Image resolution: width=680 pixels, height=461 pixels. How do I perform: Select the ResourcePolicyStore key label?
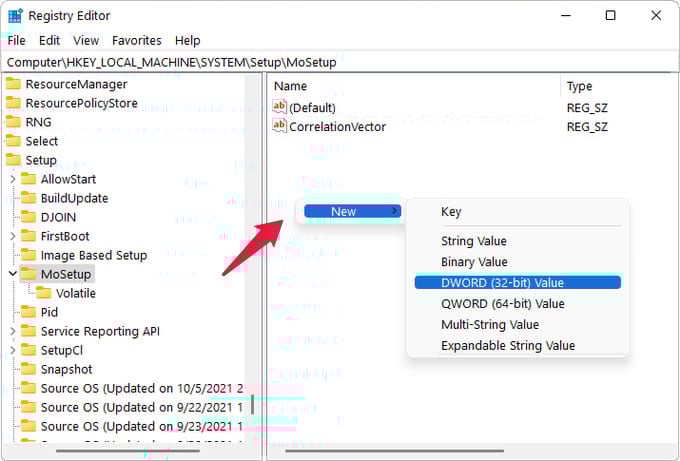pyautogui.click(x=82, y=103)
